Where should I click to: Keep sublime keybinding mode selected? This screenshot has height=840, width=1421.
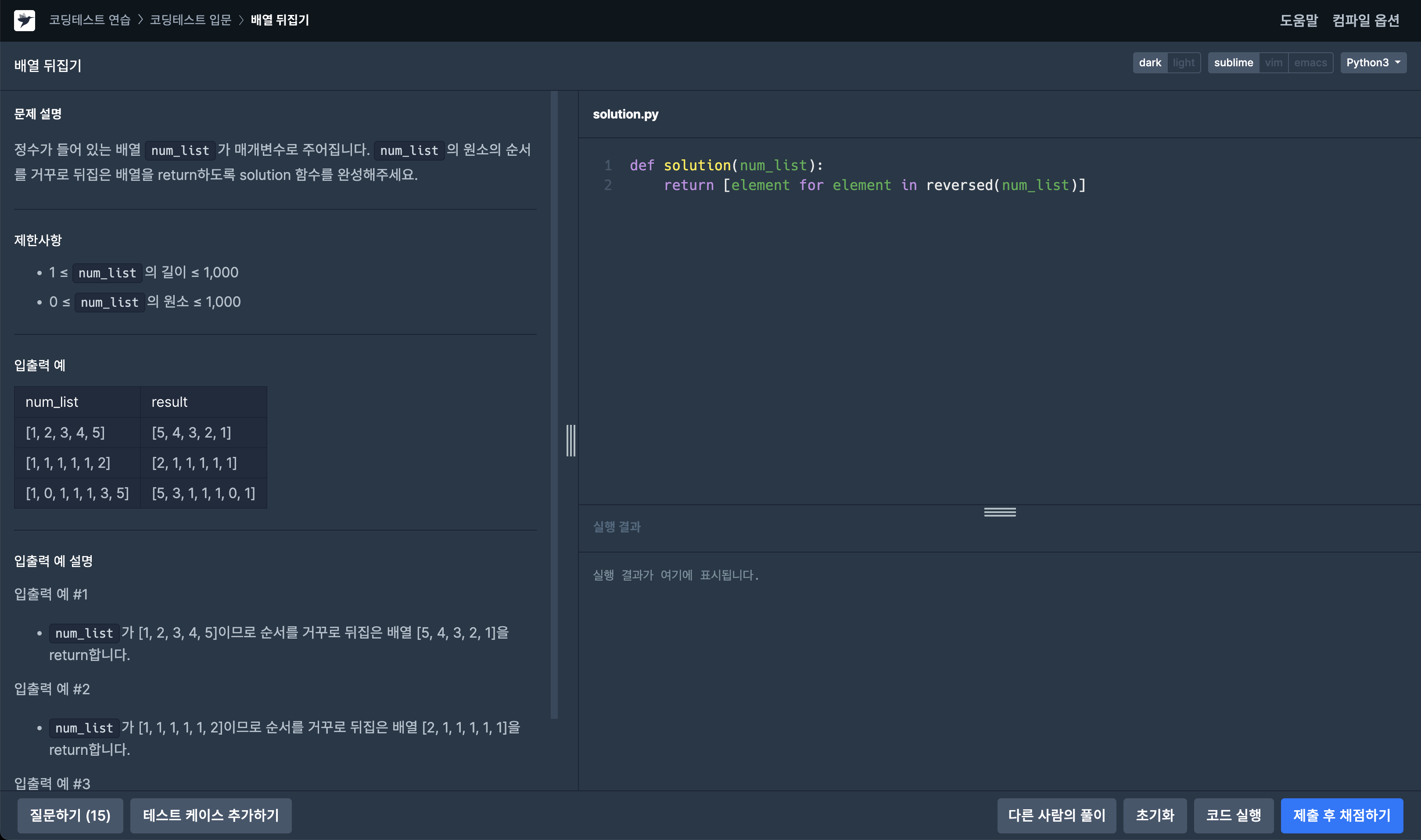[1234, 62]
